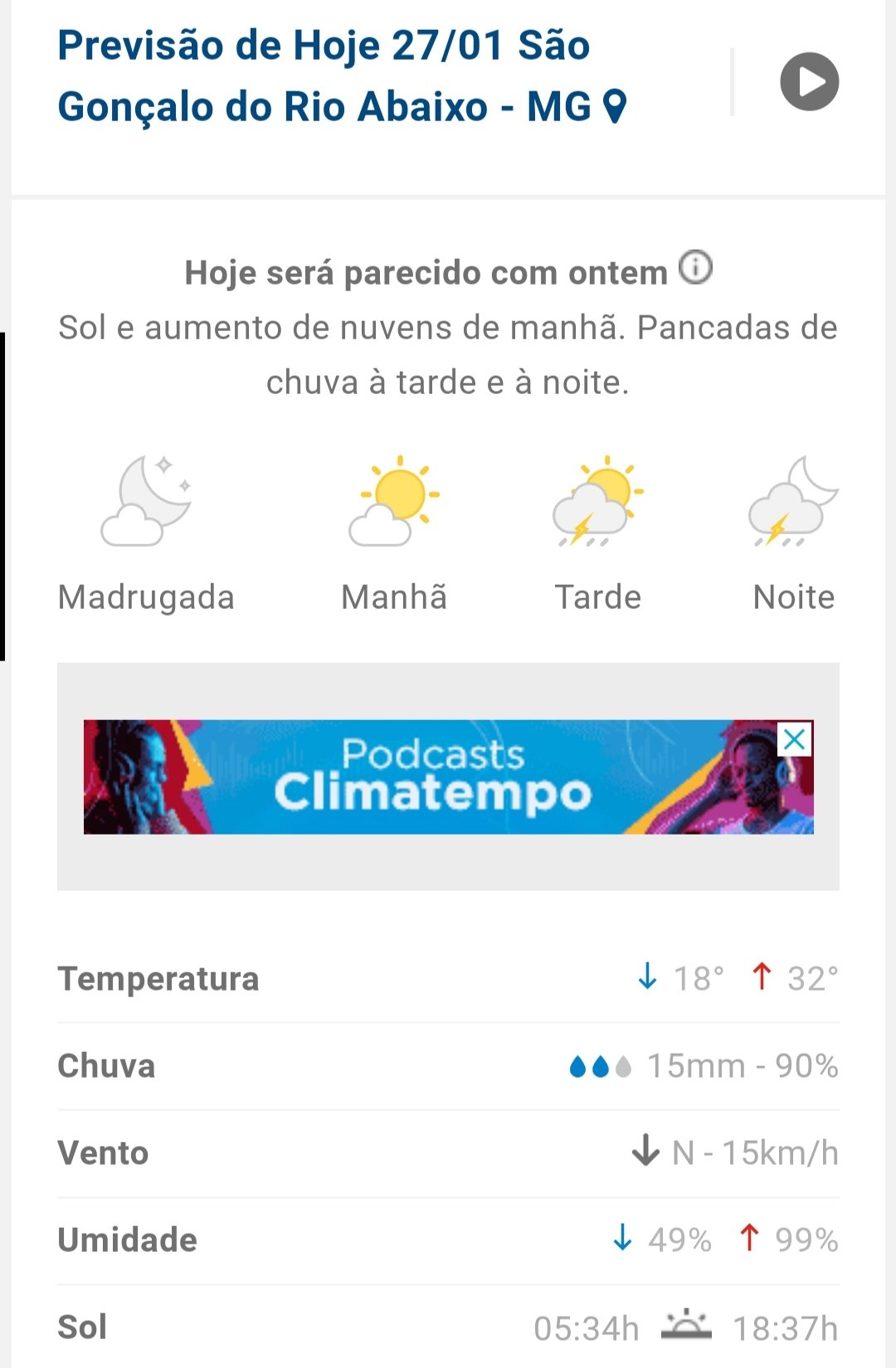Select the Noite night storm icon
This screenshot has height=1368, width=896.
[793, 500]
